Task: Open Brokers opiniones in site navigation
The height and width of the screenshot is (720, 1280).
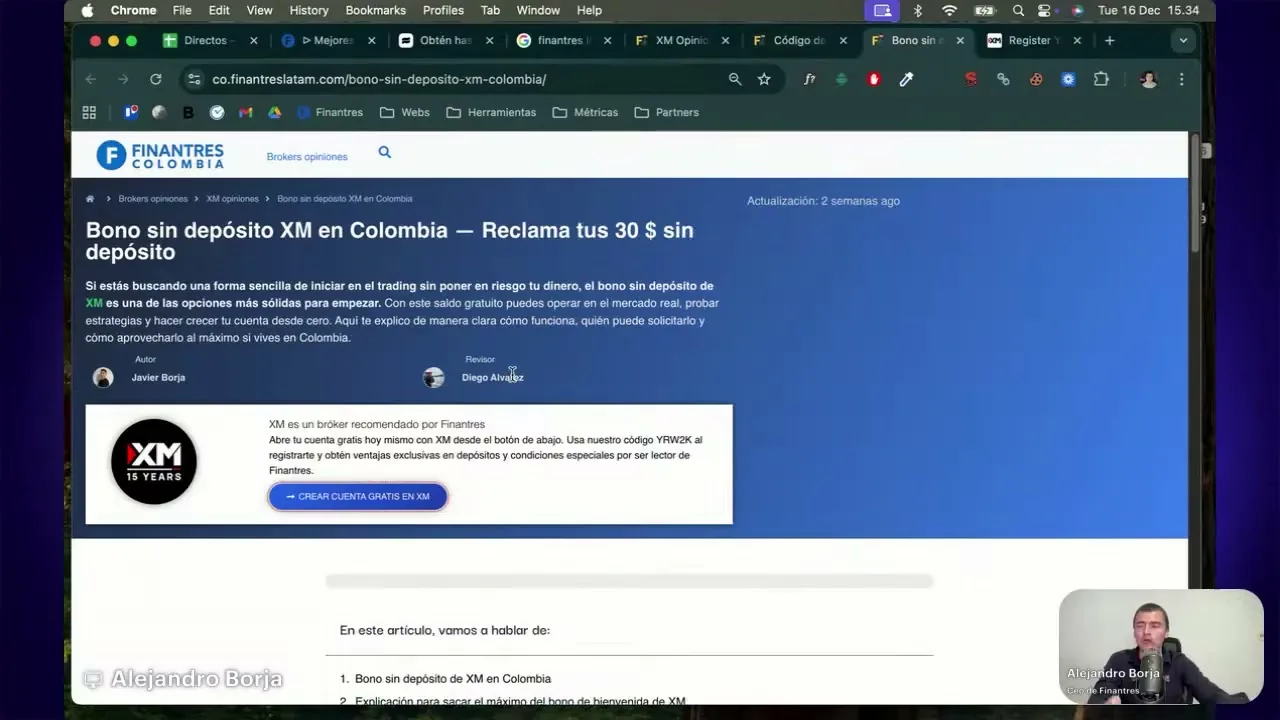Action: [307, 157]
